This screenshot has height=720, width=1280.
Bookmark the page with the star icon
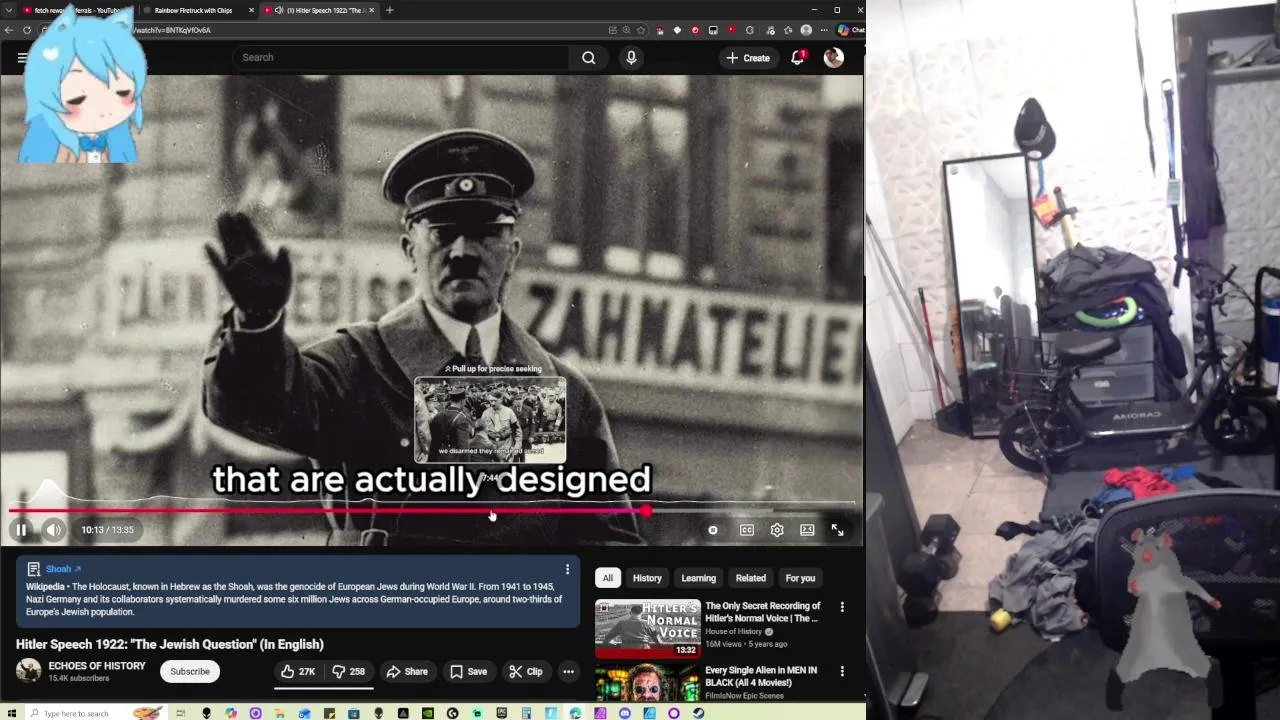pyautogui.click(x=641, y=30)
